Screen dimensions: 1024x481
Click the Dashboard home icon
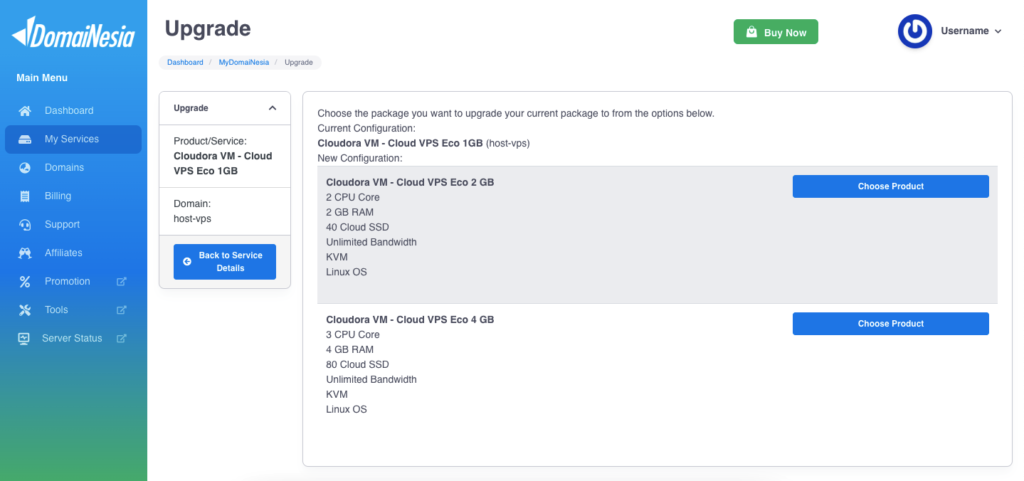pos(25,111)
